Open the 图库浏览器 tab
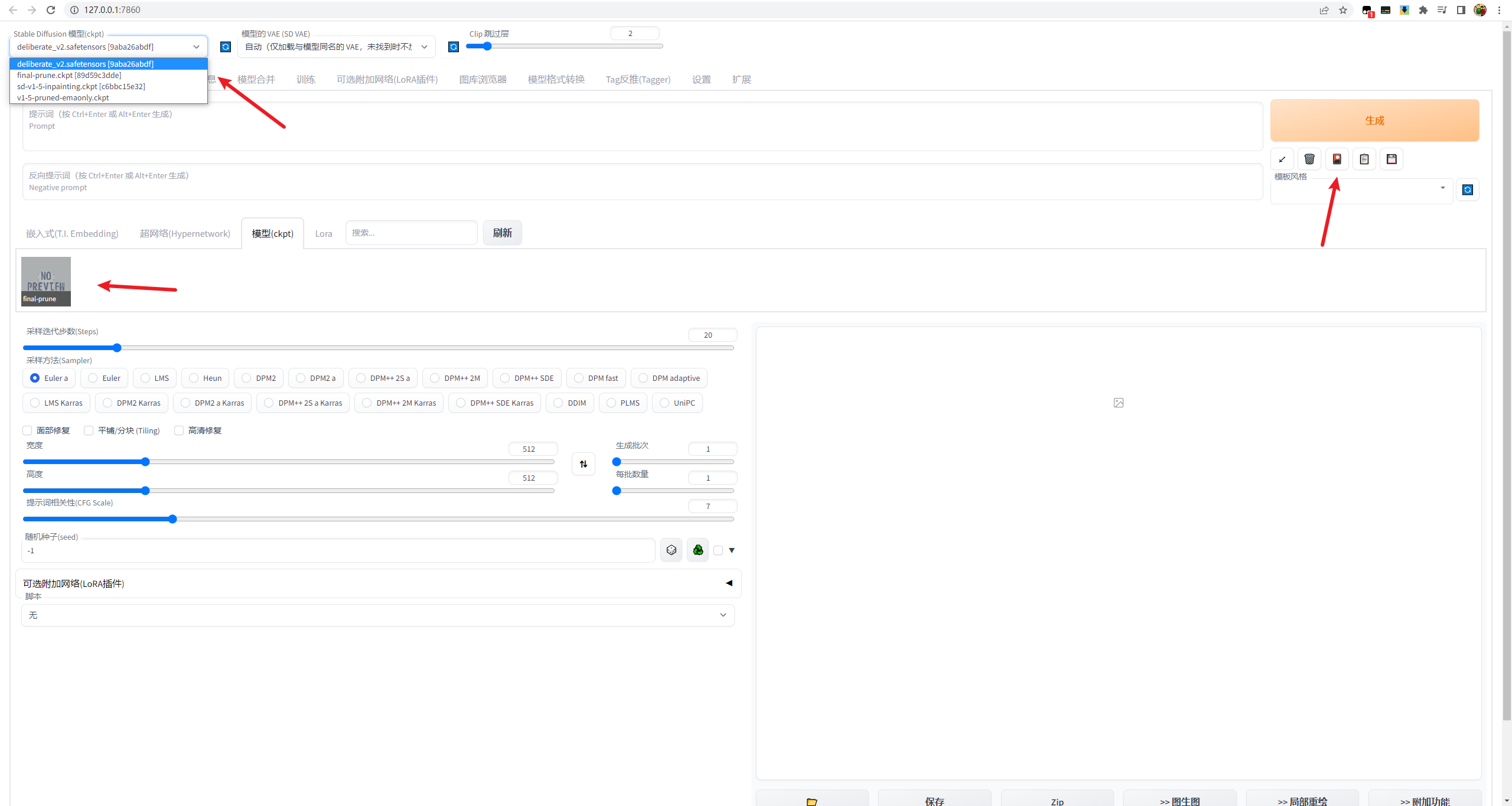This screenshot has height=806, width=1512. coord(483,79)
